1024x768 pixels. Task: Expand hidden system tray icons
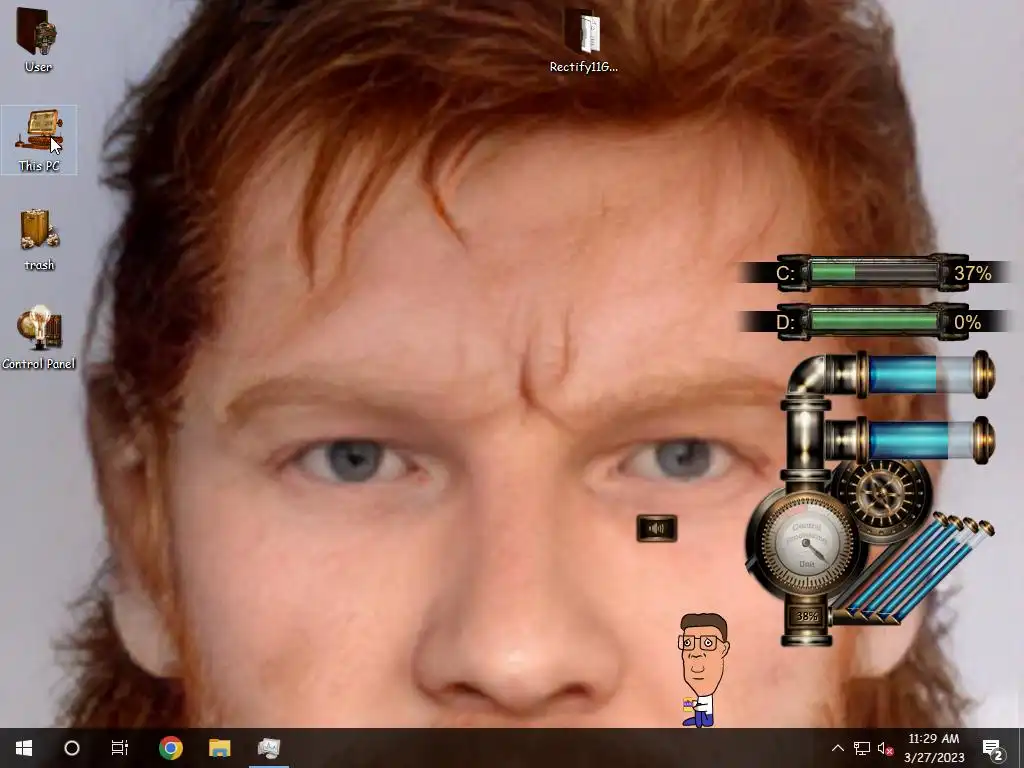pyautogui.click(x=837, y=748)
